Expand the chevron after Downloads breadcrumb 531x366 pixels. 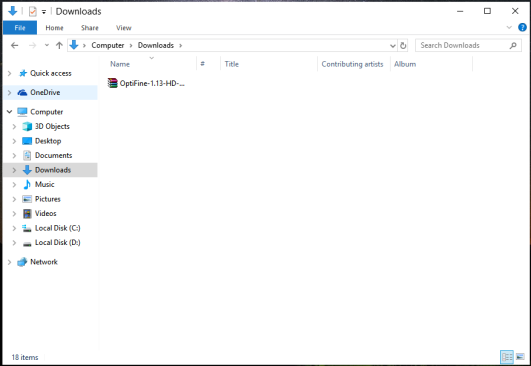(x=180, y=45)
